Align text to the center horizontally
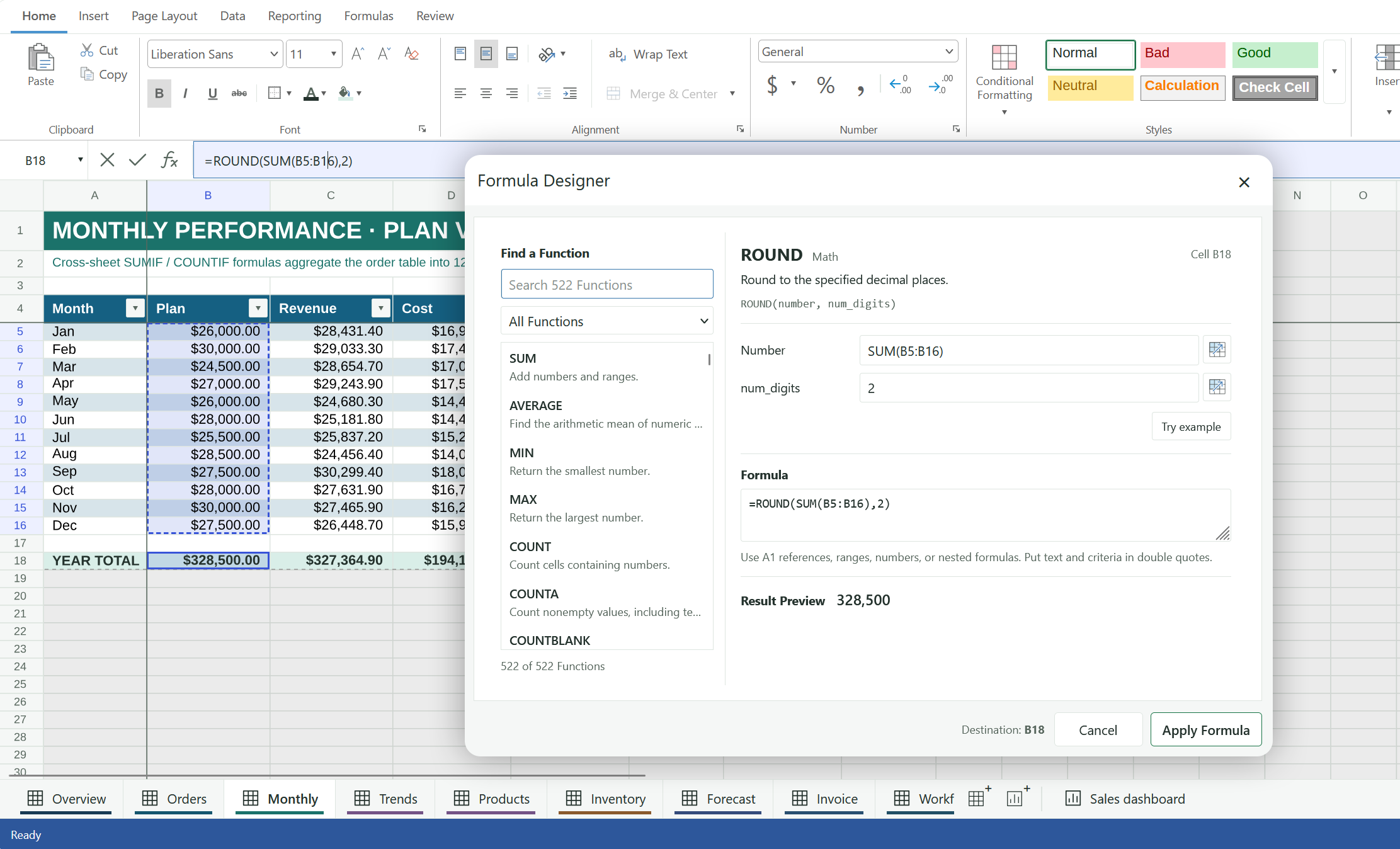The image size is (1400, 849). coord(486,93)
